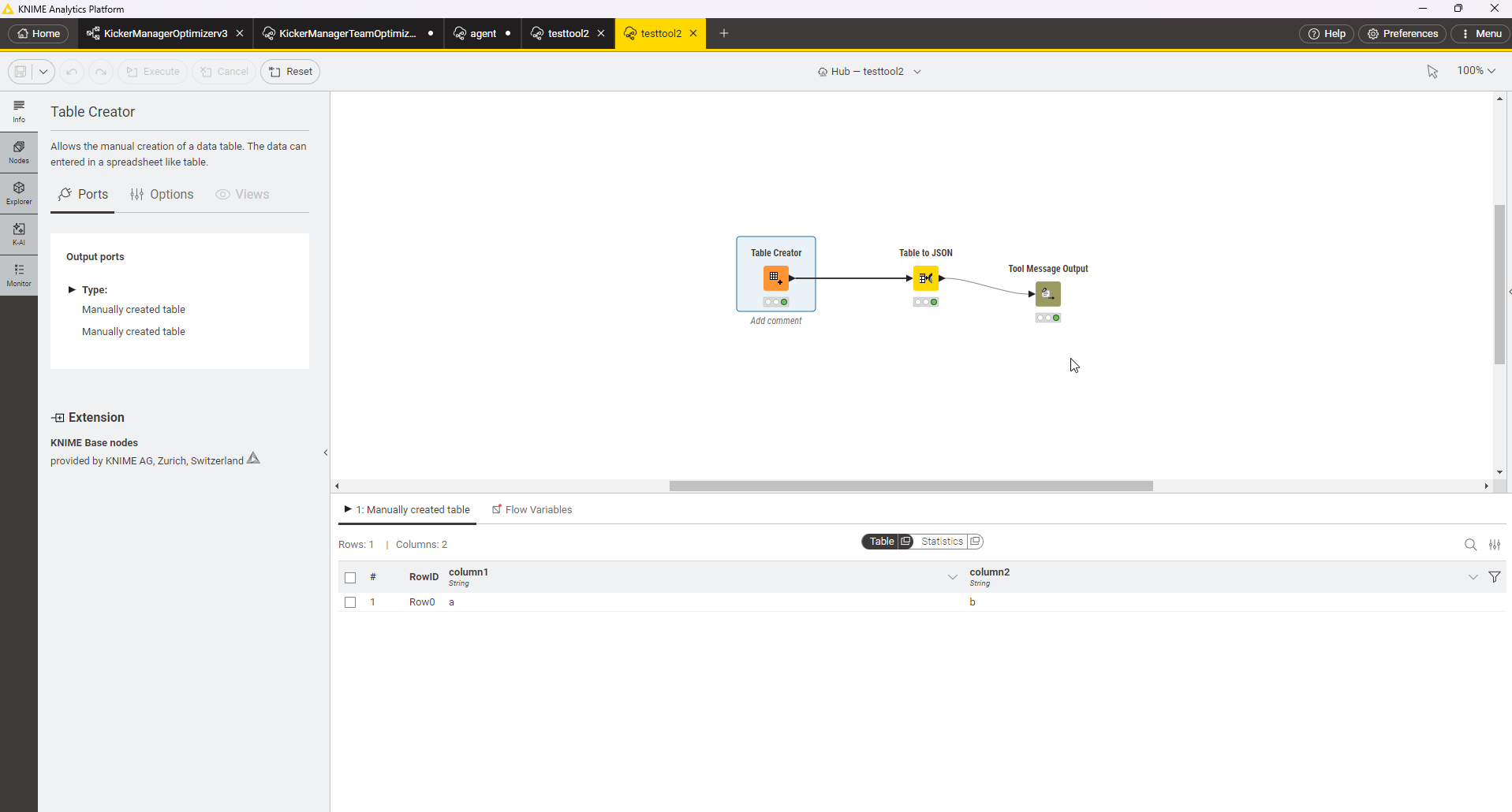Open the K-AI assistant panel
The image size is (1512, 812).
19,234
